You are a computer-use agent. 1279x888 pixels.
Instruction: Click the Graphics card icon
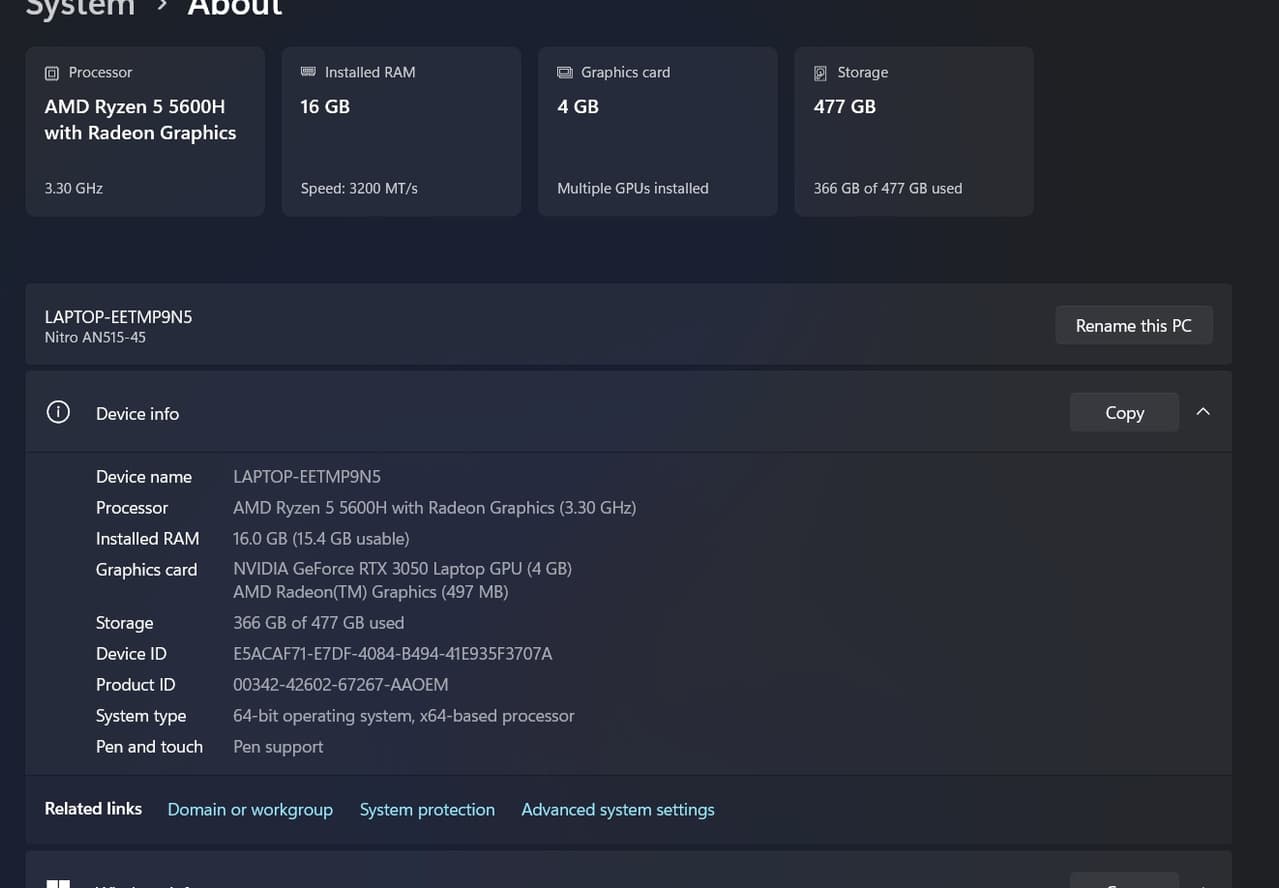565,73
